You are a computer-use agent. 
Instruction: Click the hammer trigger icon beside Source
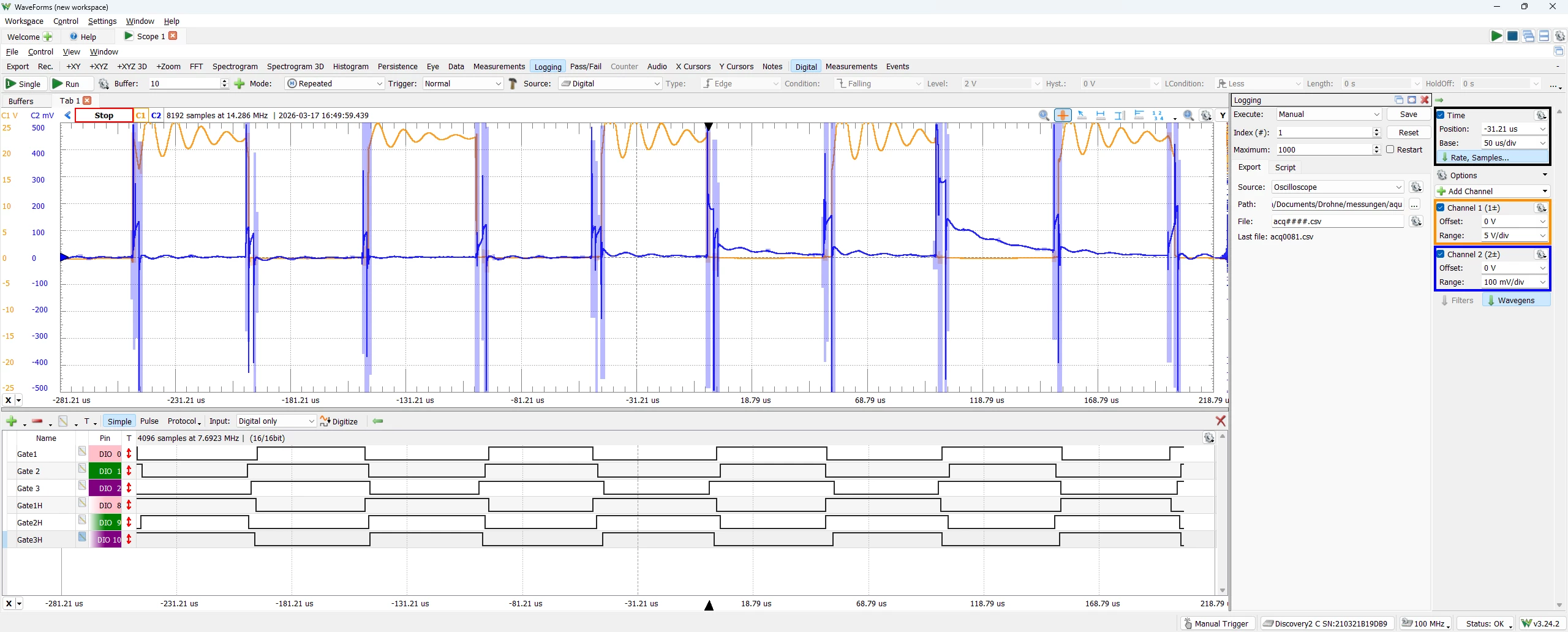point(513,84)
